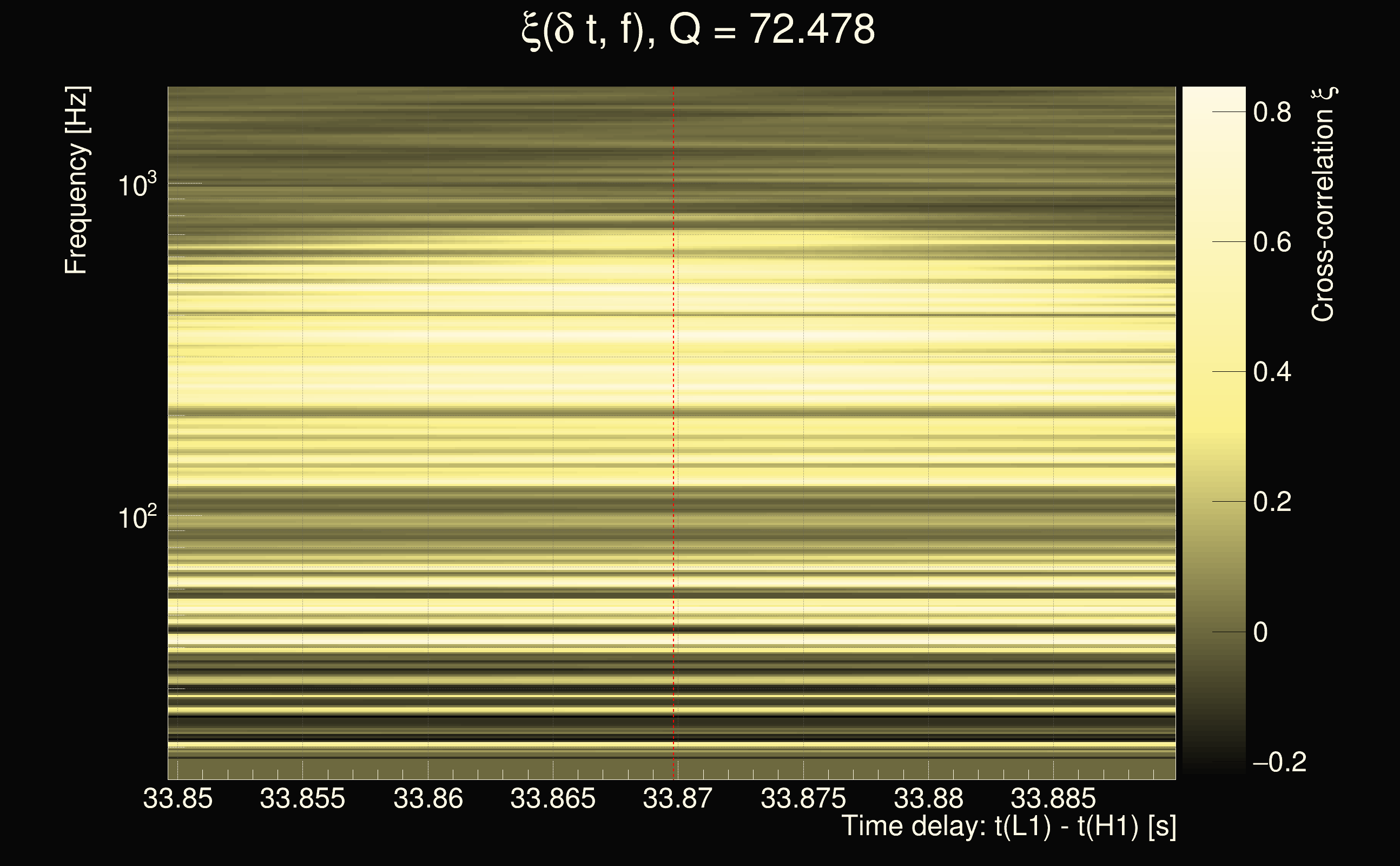Image resolution: width=1400 pixels, height=866 pixels.
Task: Click the 10³ frequency tick label
Action: click(137, 185)
